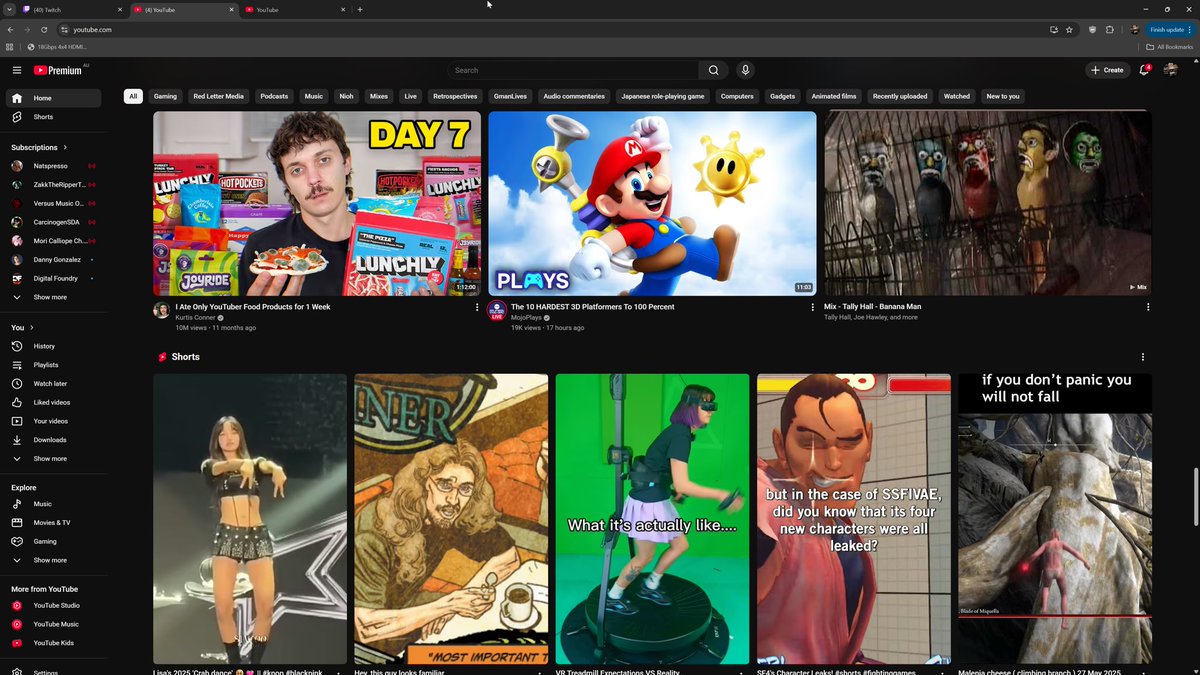Open the Subscriptions header chevron

point(66,147)
